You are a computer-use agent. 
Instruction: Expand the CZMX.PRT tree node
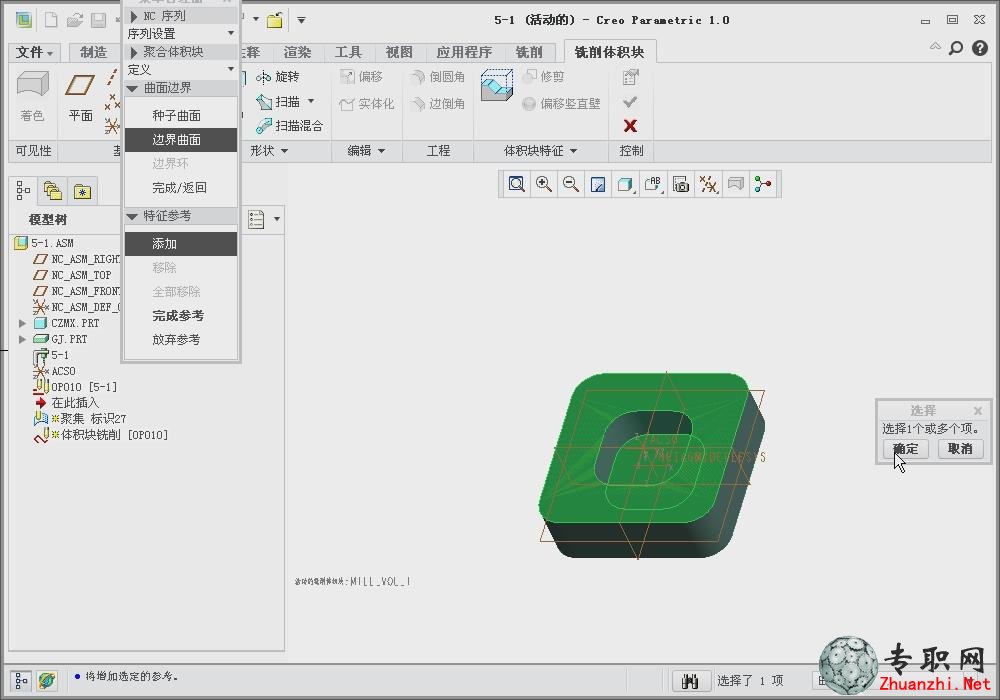click(x=22, y=323)
